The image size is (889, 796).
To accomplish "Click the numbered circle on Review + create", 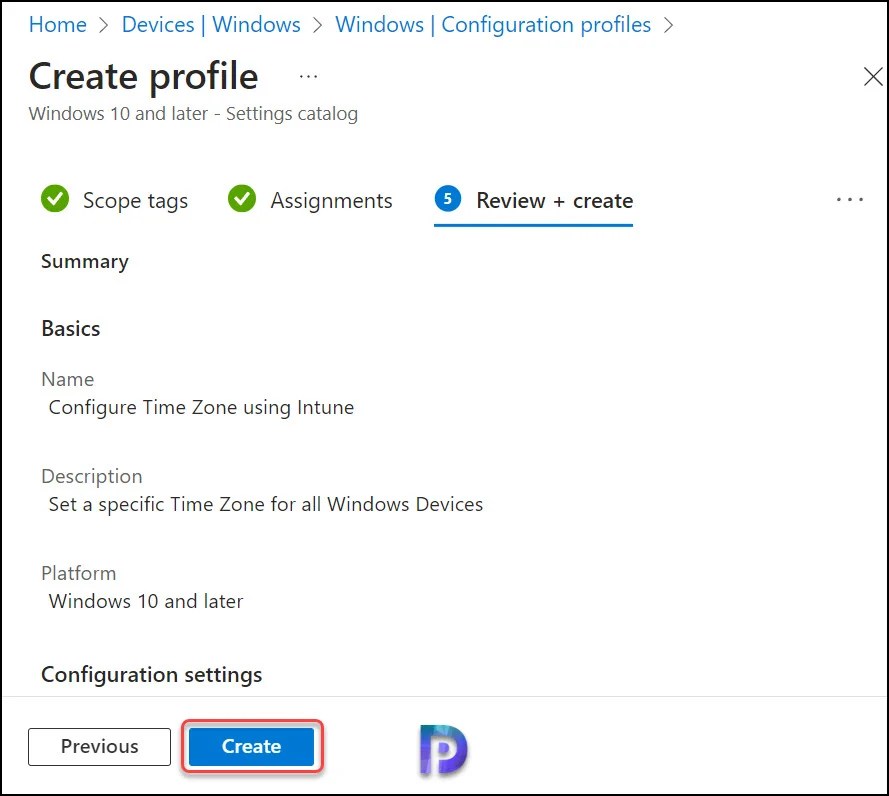I will [448, 200].
